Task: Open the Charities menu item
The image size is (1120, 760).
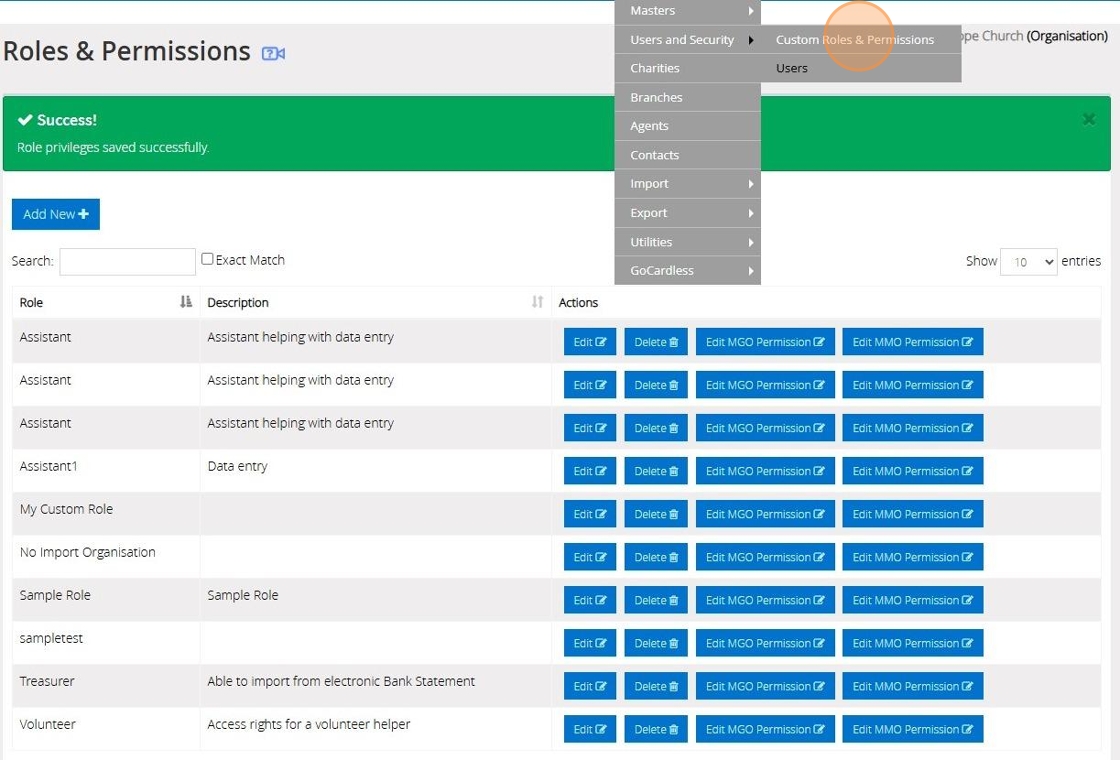Action: tap(688, 68)
